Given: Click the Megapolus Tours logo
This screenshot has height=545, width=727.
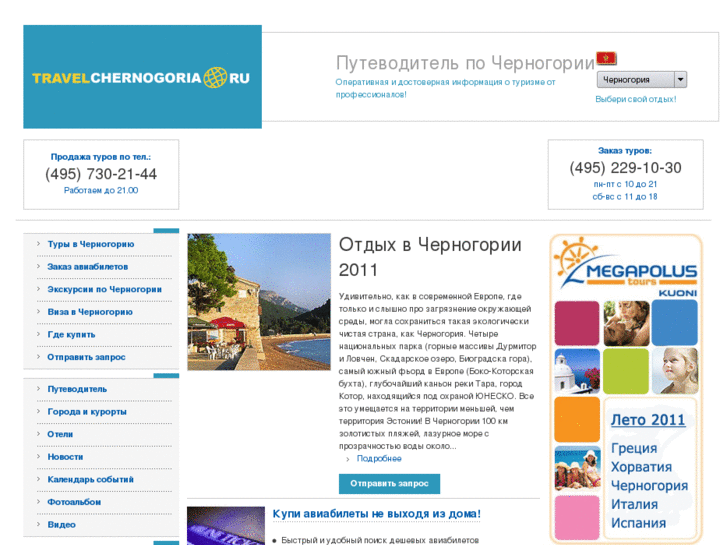Looking at the screenshot, I should tap(626, 265).
